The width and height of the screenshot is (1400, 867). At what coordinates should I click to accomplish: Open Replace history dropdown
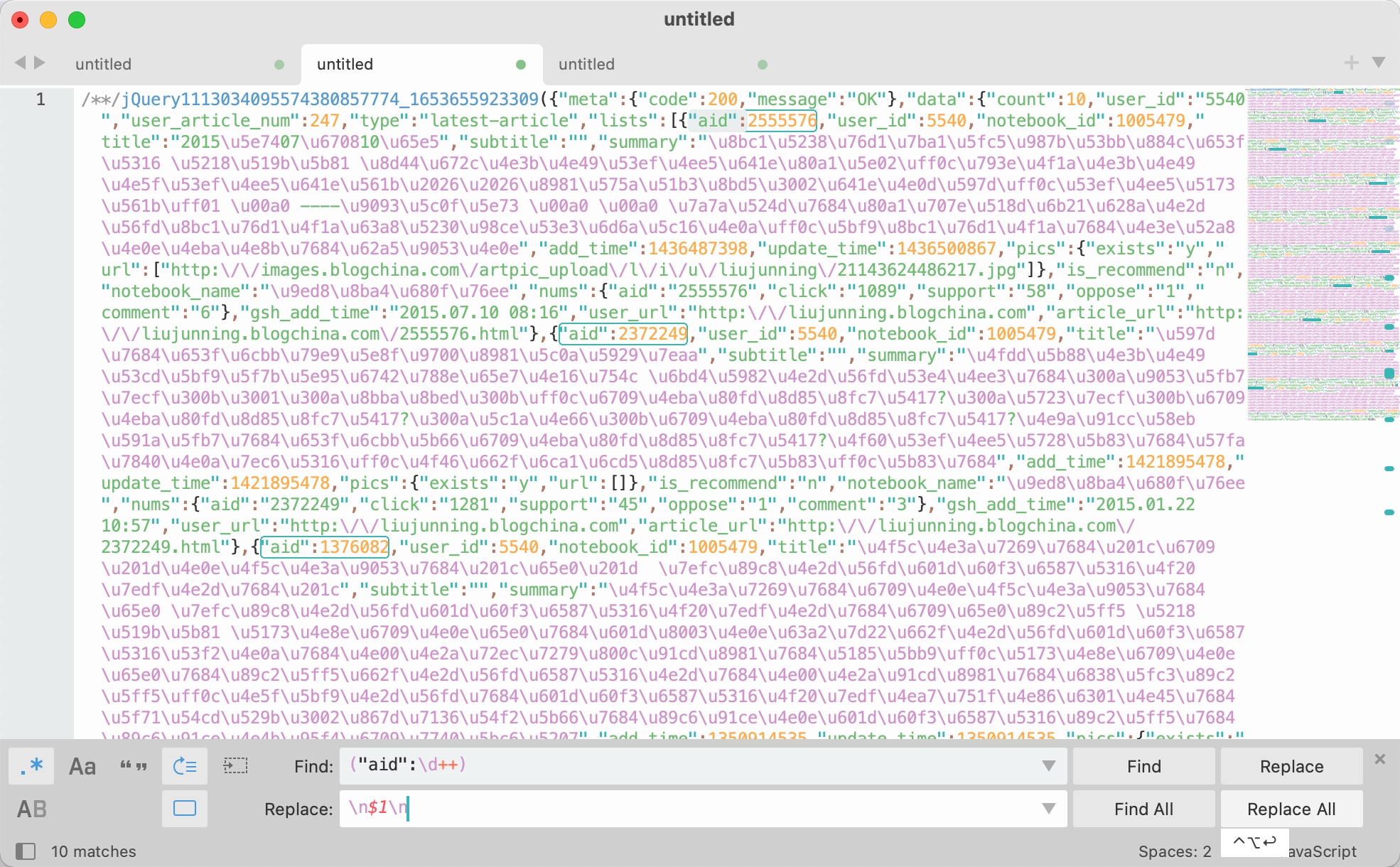pos(1048,809)
